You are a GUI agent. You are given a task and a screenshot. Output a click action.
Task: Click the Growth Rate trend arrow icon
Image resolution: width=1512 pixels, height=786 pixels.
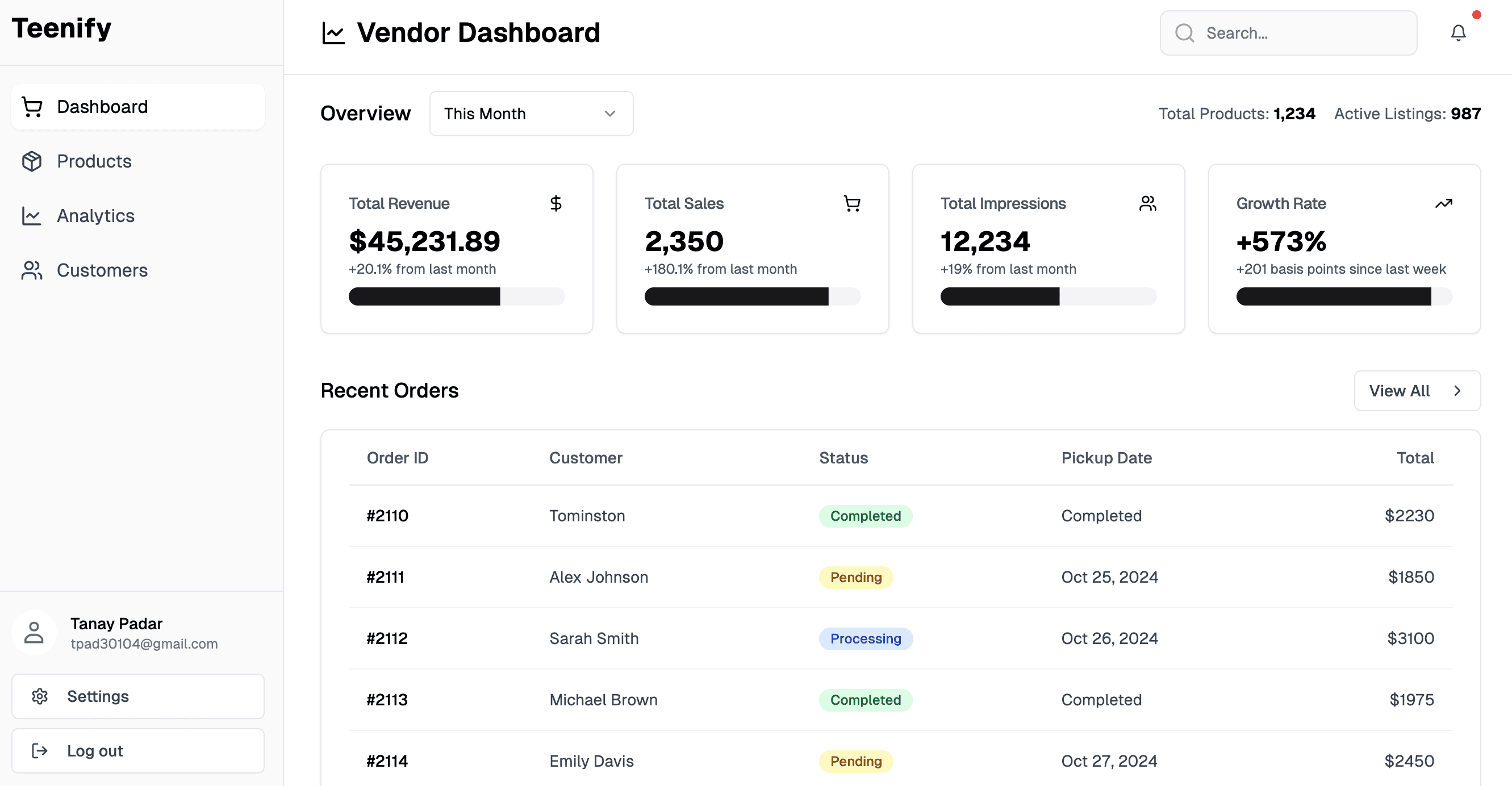coord(1444,203)
